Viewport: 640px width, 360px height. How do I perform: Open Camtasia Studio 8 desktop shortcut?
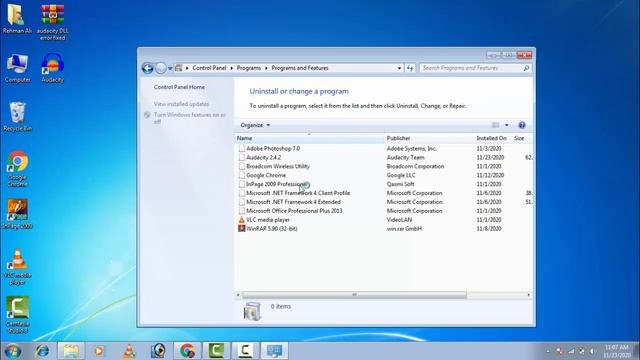pos(17,315)
